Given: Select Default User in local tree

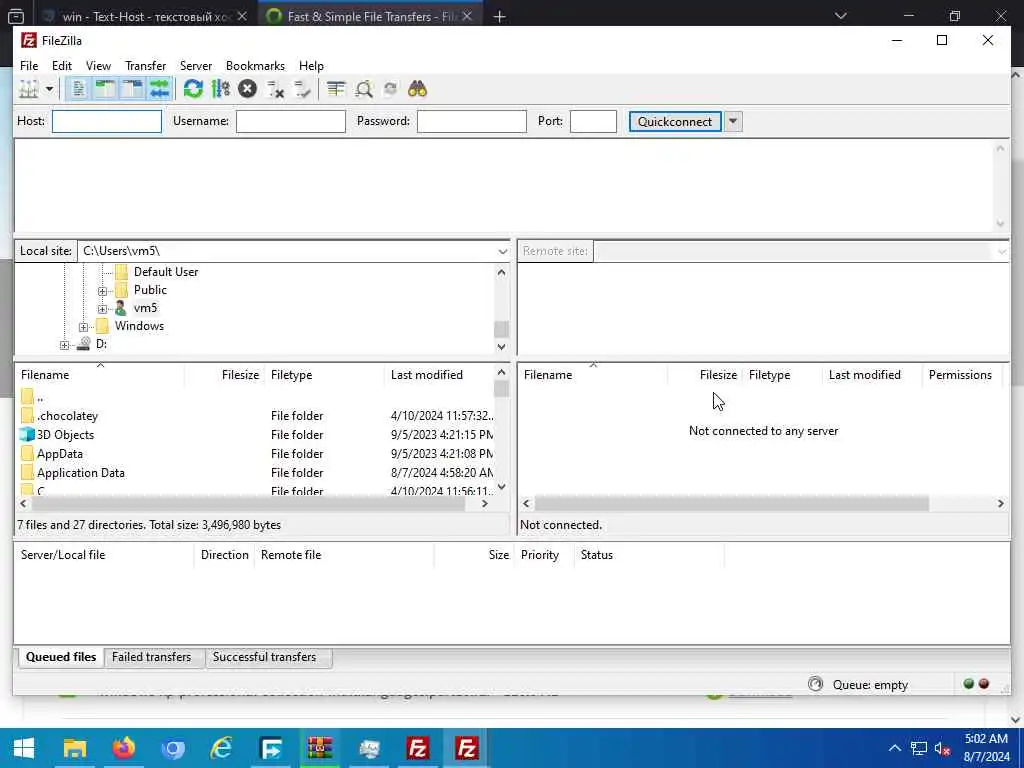Looking at the screenshot, I should pyautogui.click(x=166, y=272).
